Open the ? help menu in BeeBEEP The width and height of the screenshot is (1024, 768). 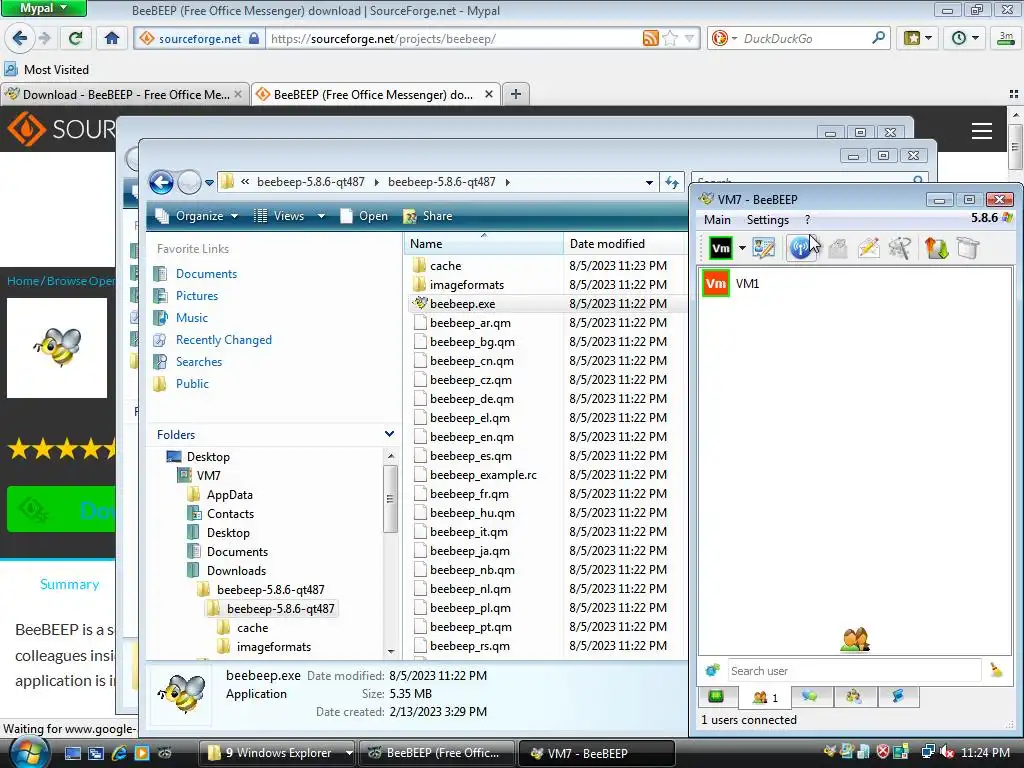coord(807,219)
